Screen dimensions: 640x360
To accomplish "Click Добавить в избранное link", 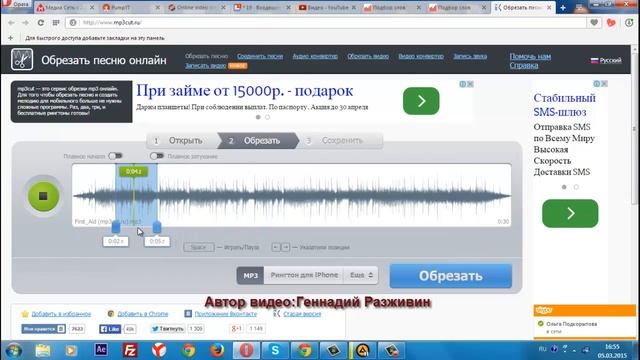I will 61,314.
